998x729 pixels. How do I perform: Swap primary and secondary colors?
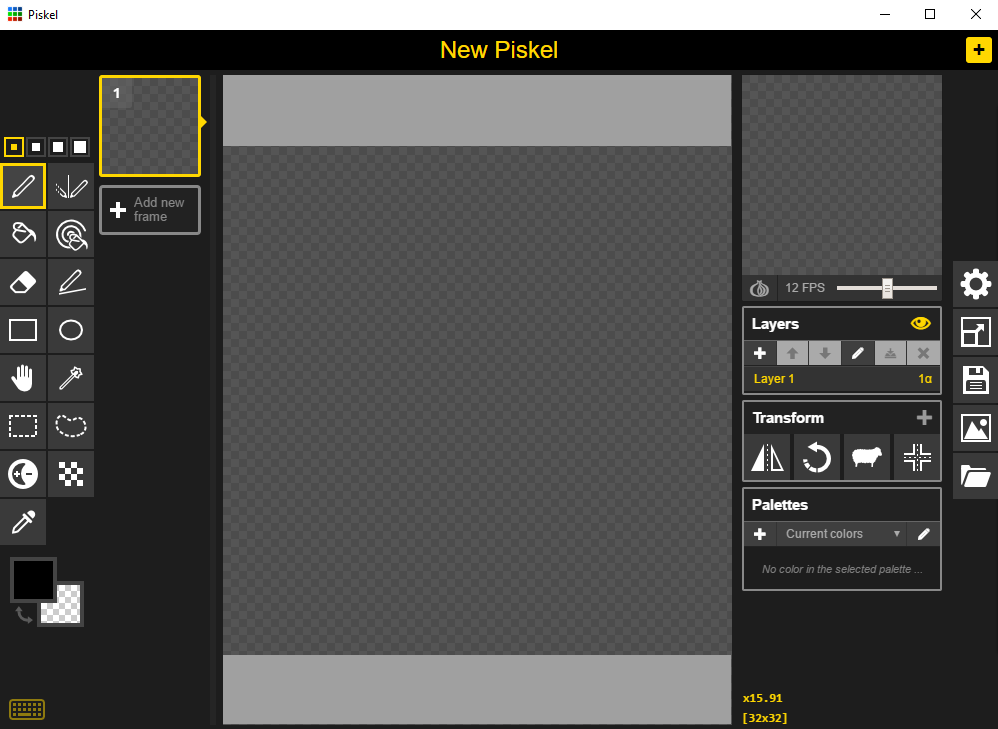click(24, 614)
